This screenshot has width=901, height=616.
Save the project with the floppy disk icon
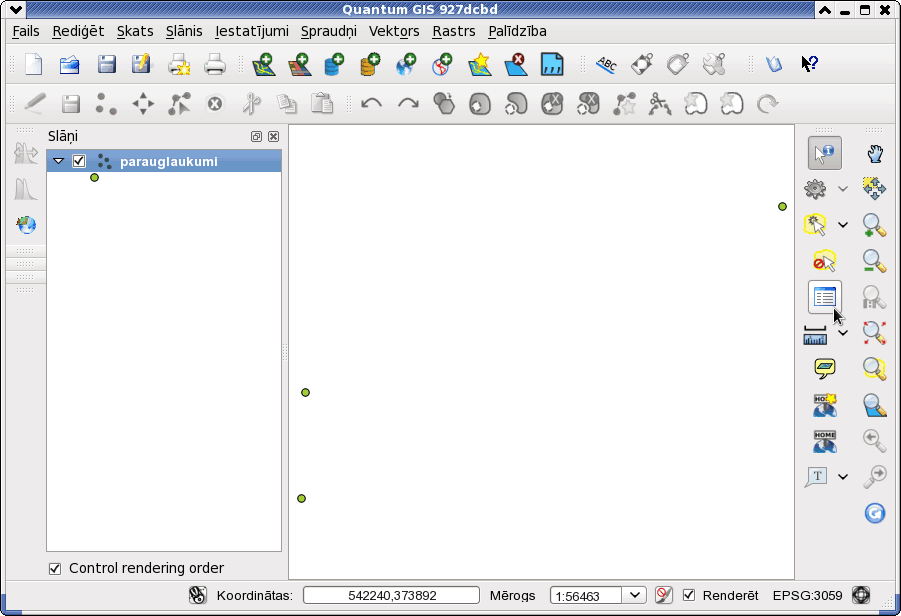(x=106, y=64)
